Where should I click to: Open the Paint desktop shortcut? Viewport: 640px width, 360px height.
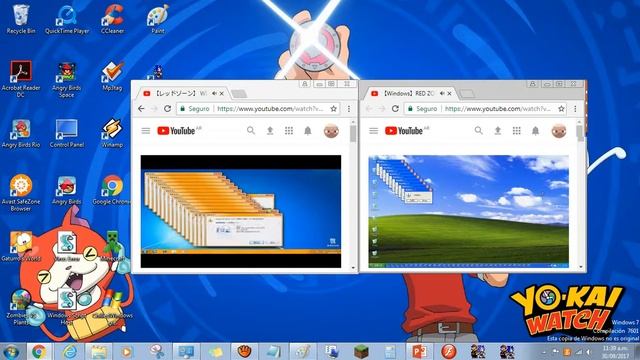coord(158,19)
